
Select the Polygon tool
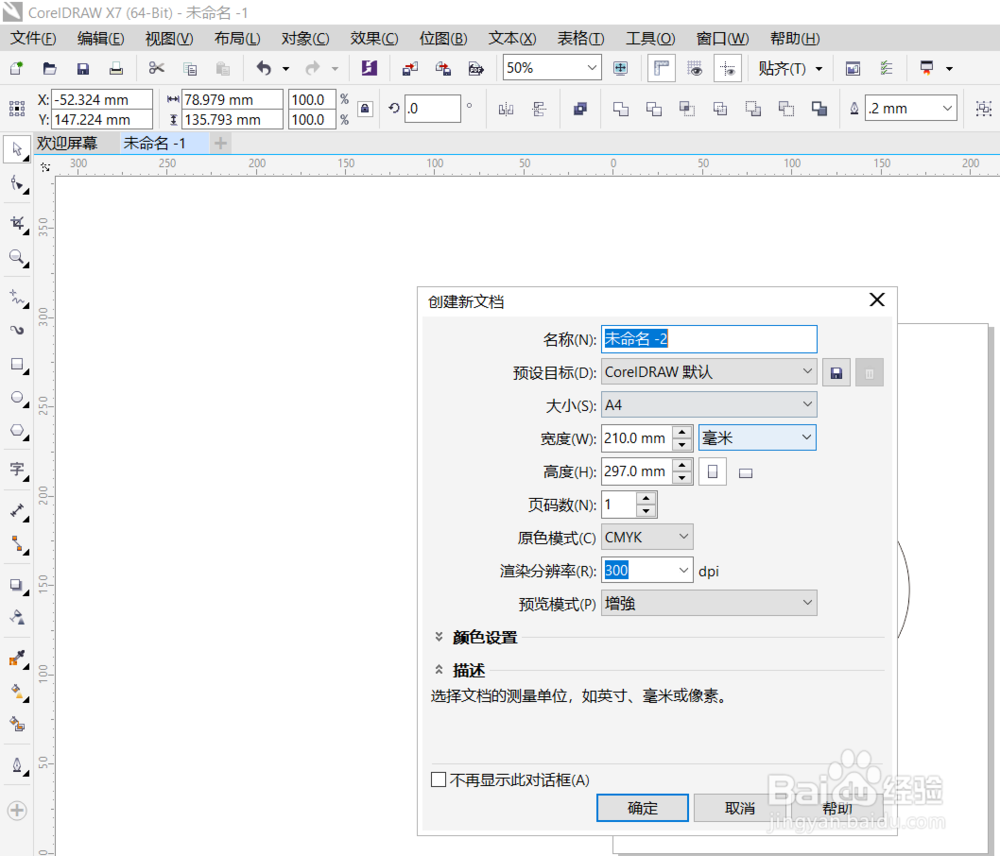pos(17,431)
